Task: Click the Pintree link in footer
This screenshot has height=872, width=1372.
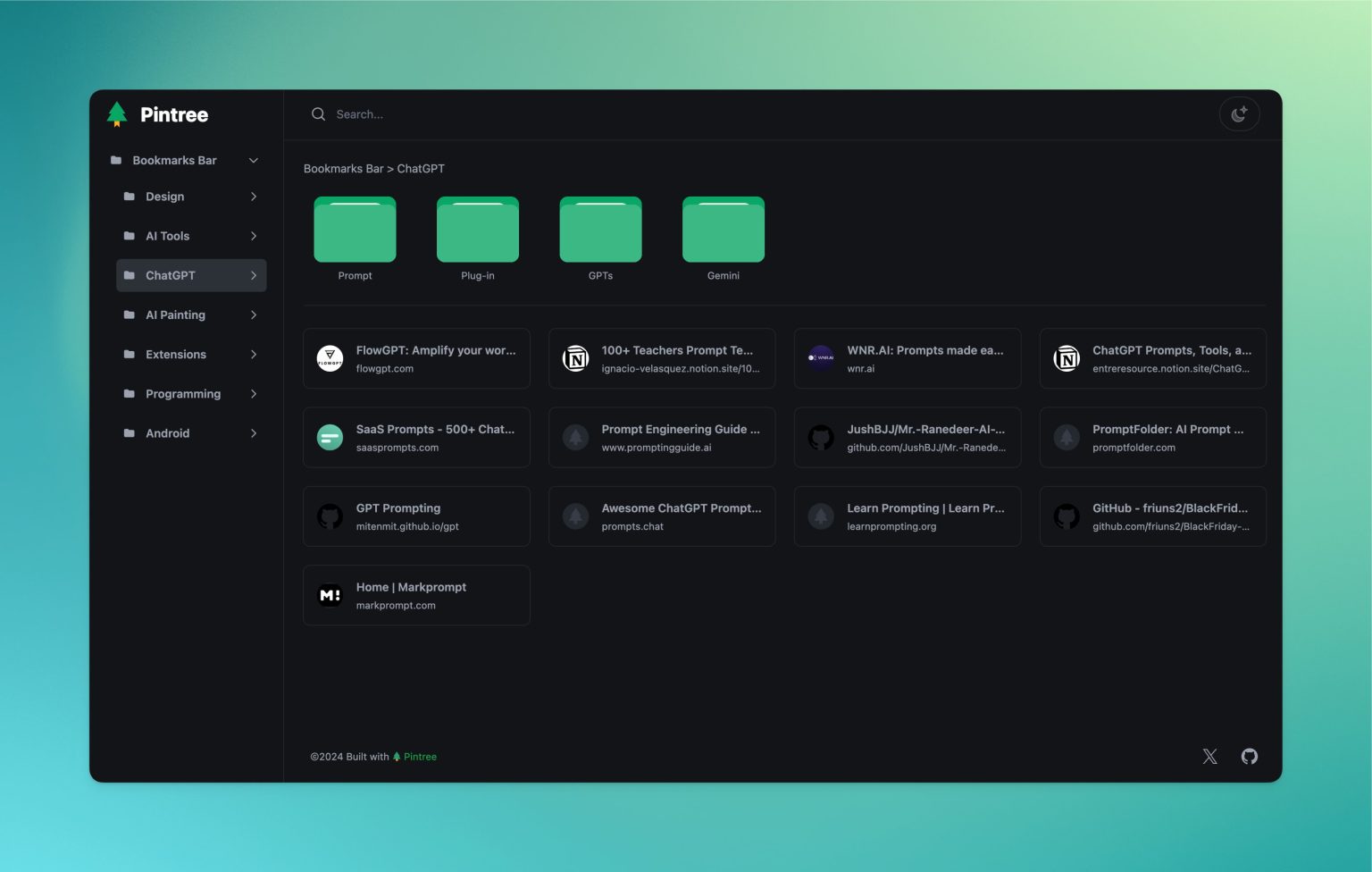Action: pos(420,757)
